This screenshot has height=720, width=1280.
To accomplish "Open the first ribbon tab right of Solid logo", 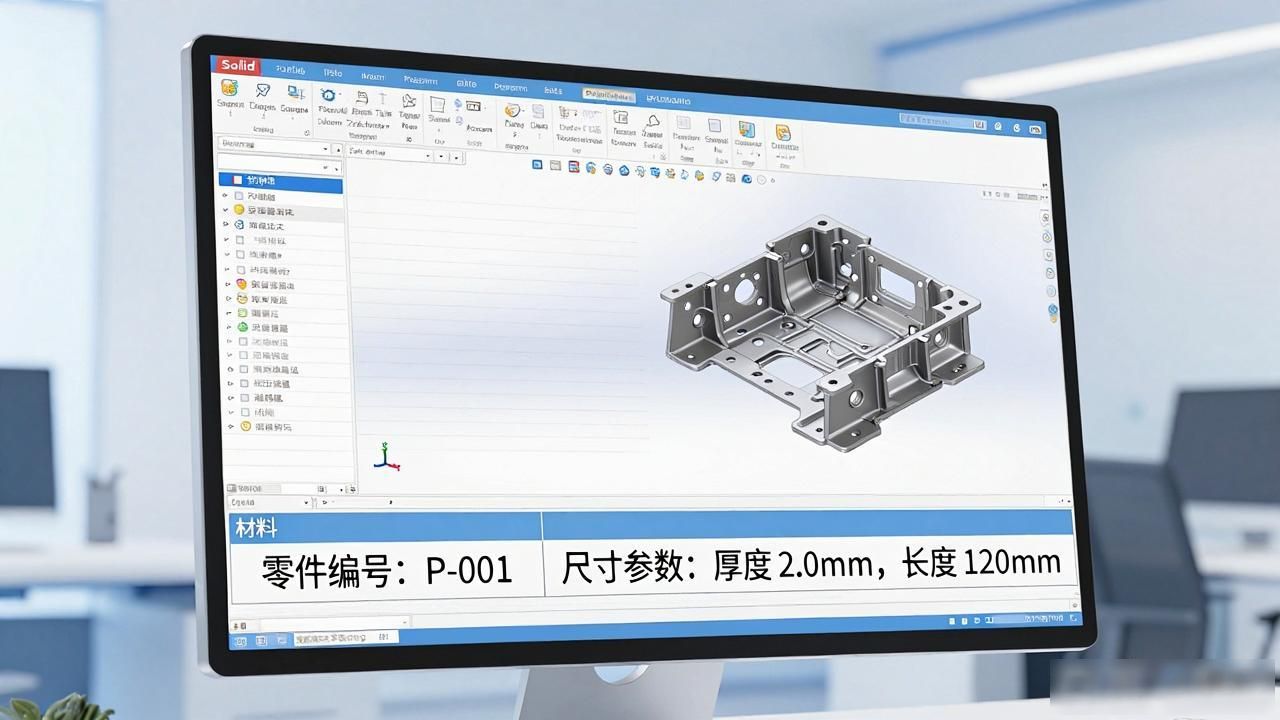I will coord(290,70).
